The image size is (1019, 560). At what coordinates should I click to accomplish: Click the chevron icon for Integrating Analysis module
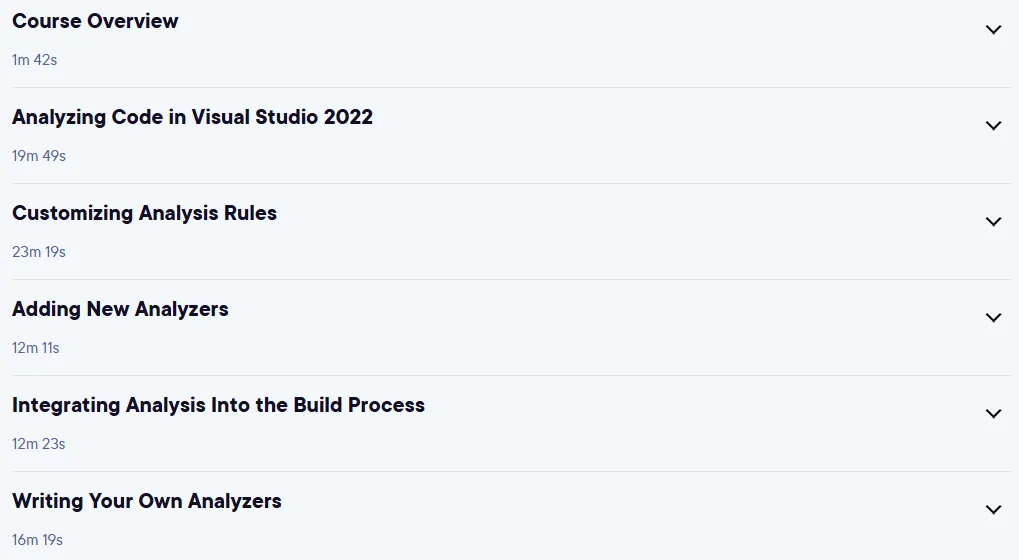point(993,414)
